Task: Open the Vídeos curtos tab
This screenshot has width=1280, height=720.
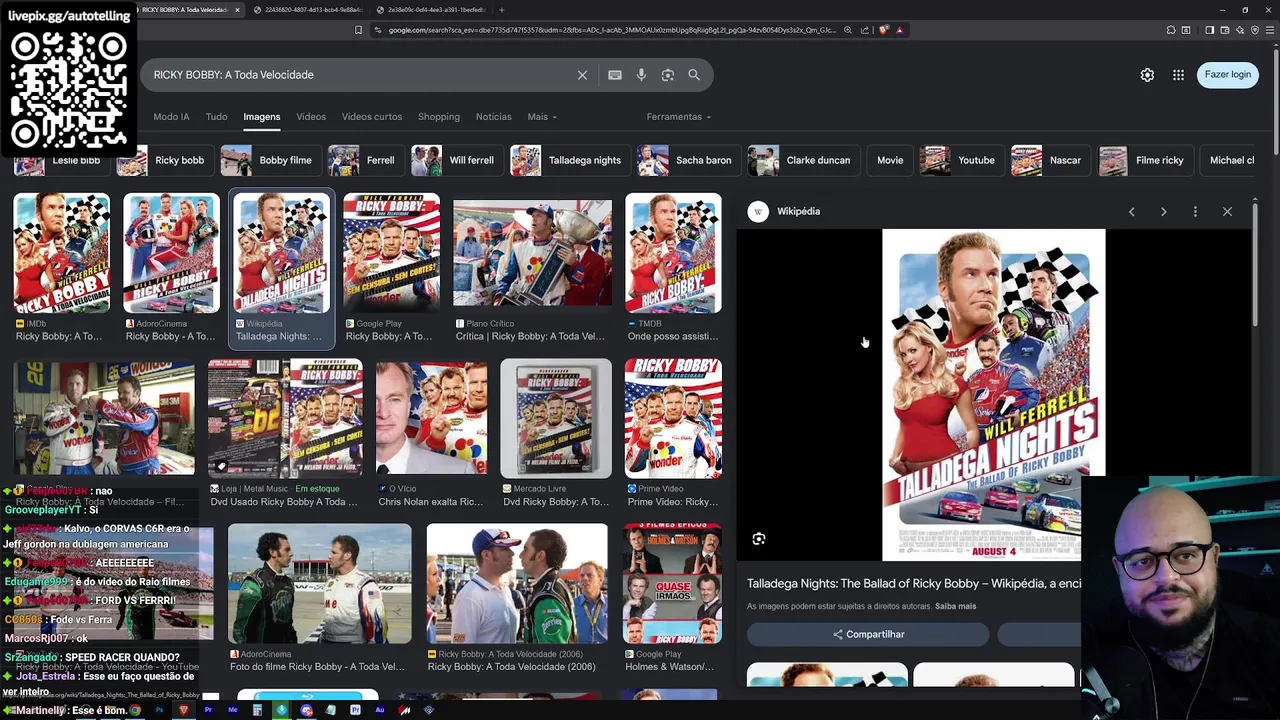Action: [x=372, y=117]
